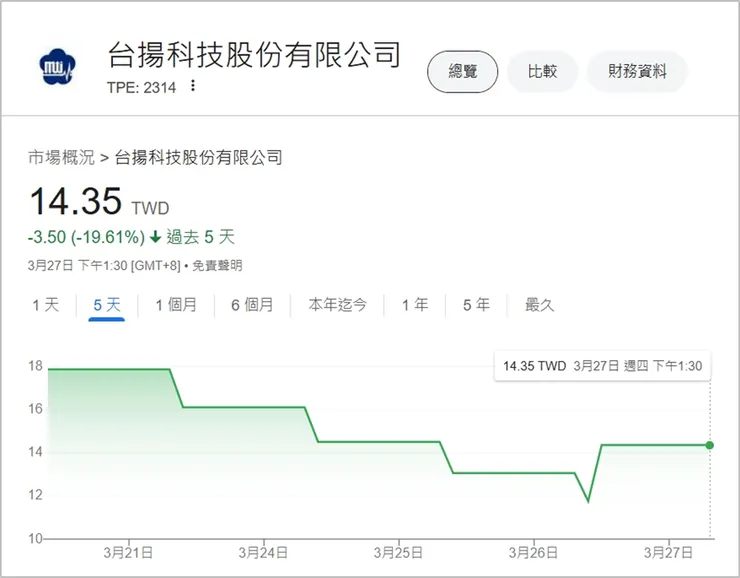Go to the 市場概況 breadcrumb link
Viewport: 740px width, 578px height.
pos(61,158)
